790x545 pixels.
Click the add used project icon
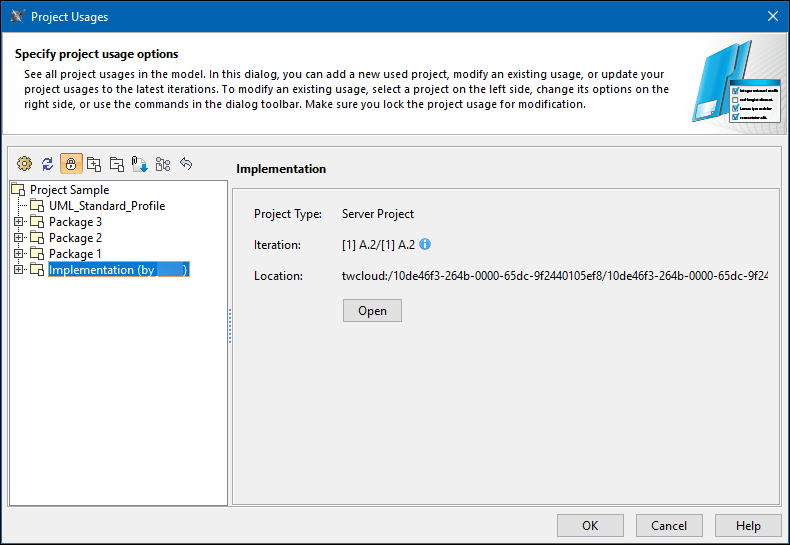pos(94,164)
